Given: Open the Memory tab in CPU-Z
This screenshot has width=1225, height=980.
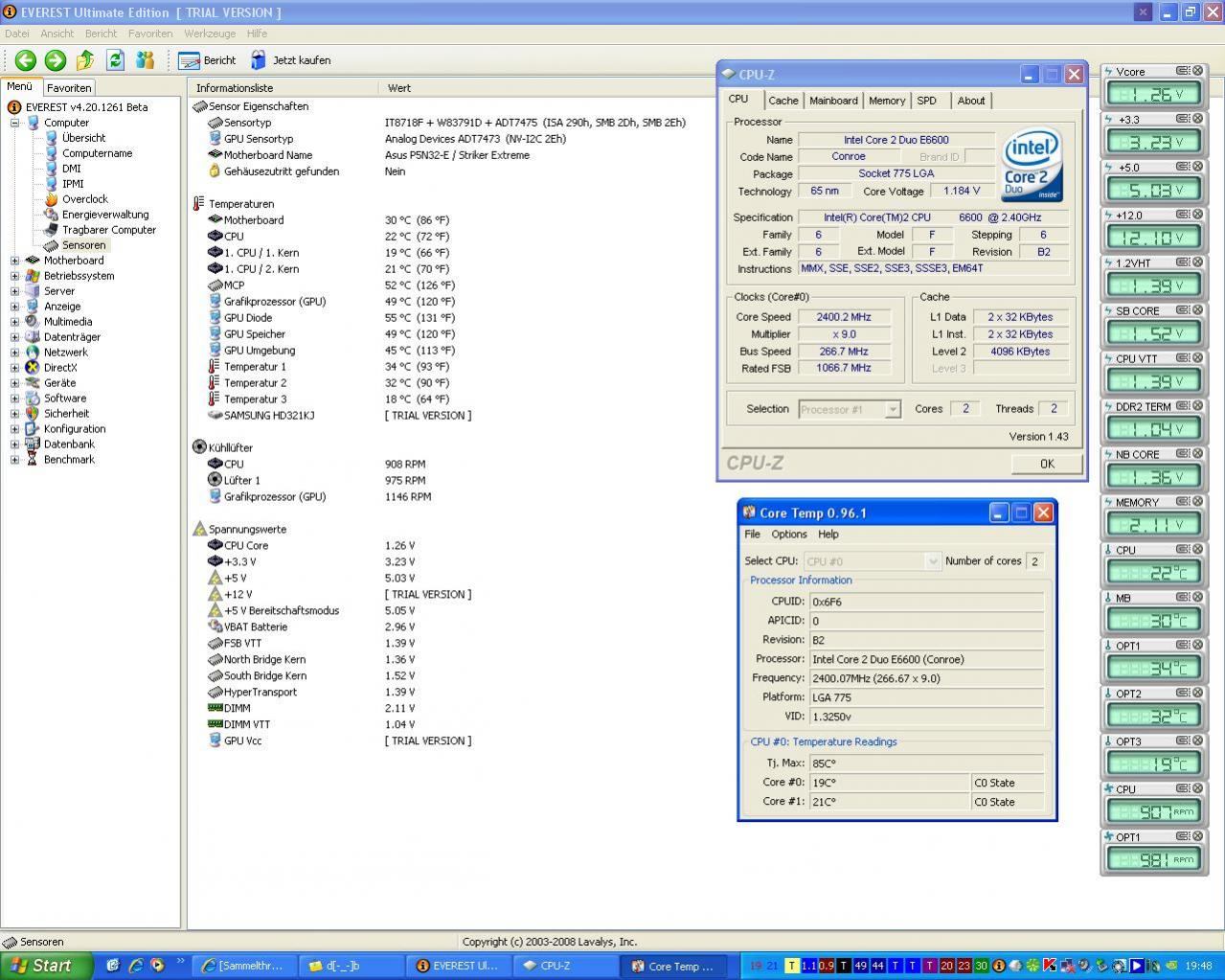Looking at the screenshot, I should (x=887, y=101).
